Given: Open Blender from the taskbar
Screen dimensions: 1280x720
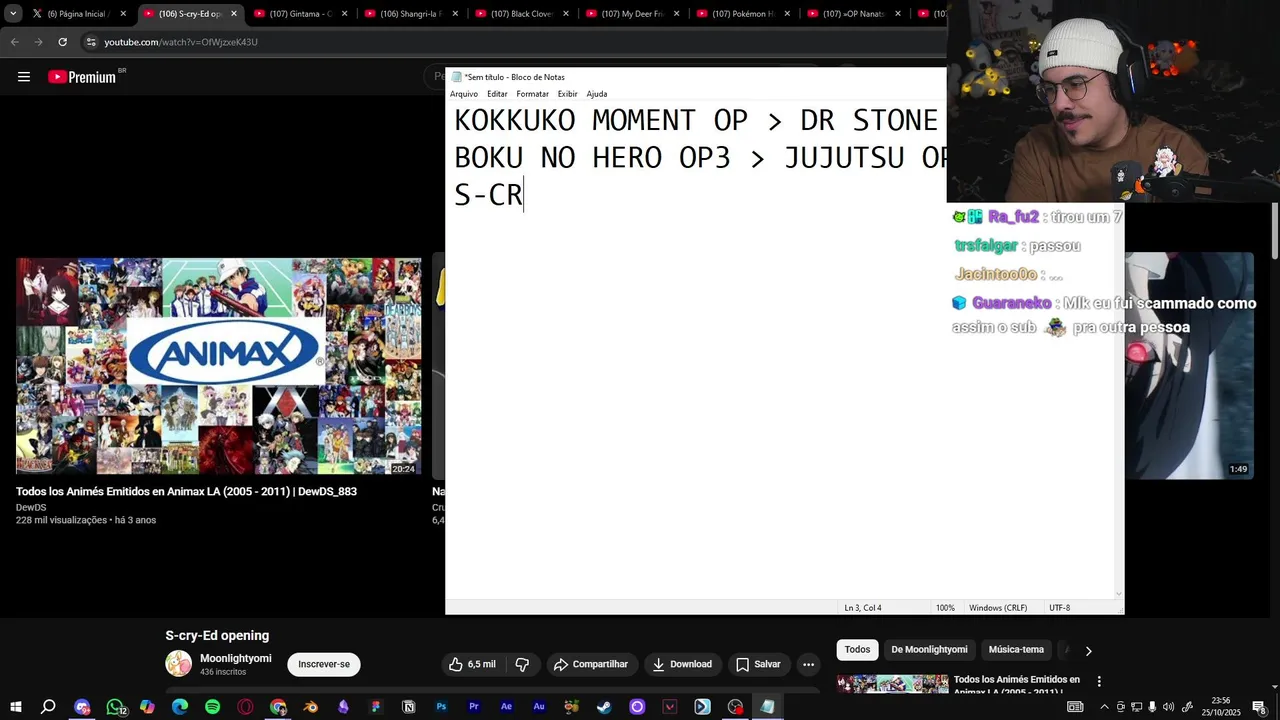Looking at the screenshot, I should pyautogui.click(x=311, y=707).
